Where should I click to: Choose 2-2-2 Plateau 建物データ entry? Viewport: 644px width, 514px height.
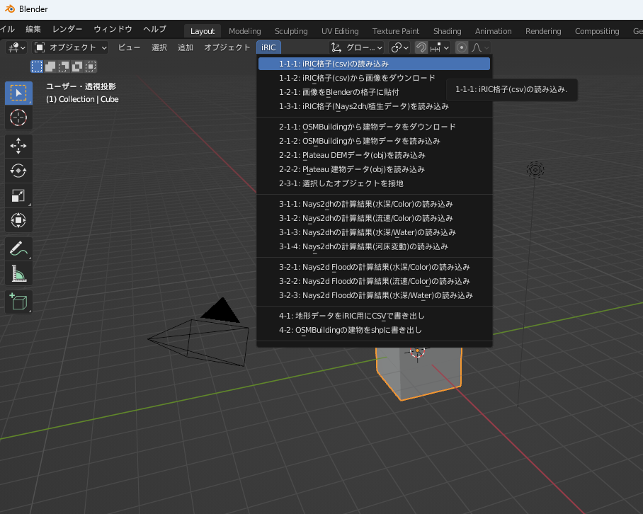tap(374, 169)
